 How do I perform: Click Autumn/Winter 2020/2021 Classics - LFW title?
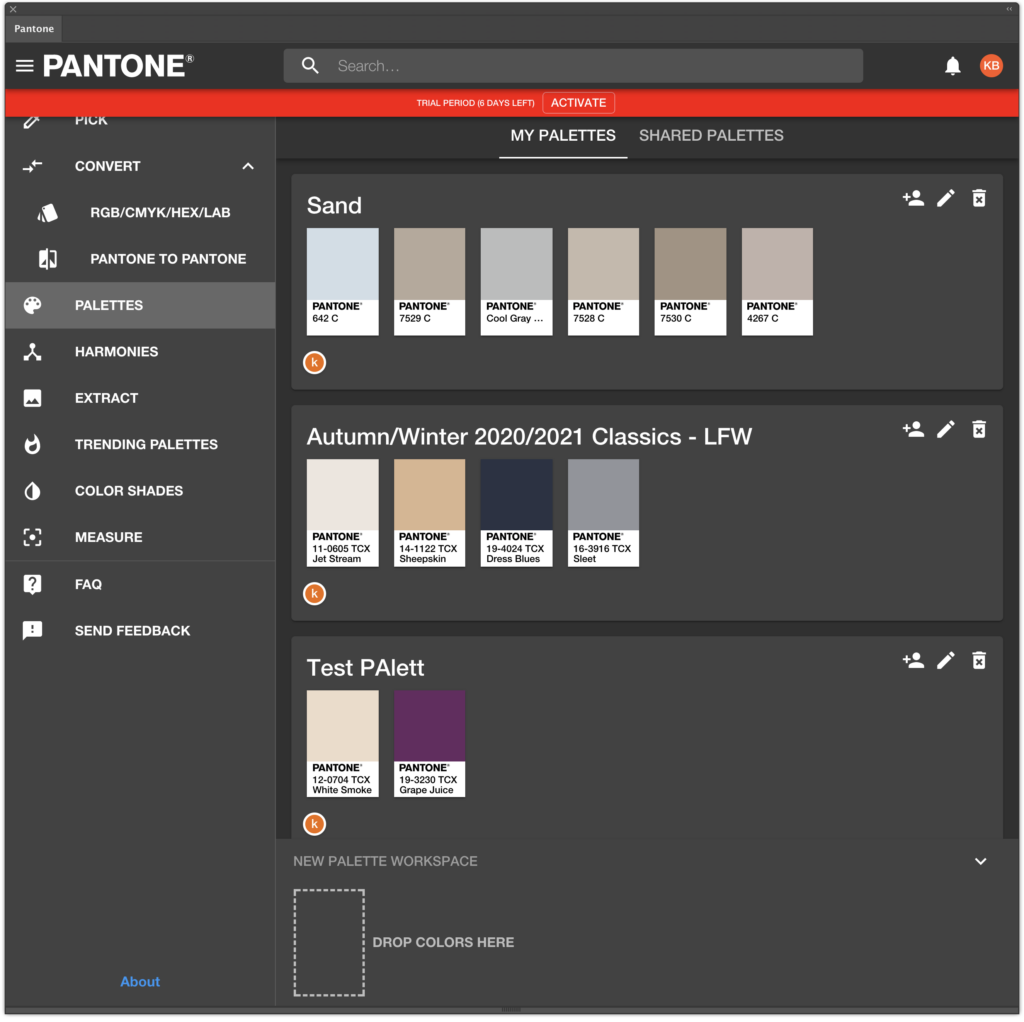click(x=529, y=437)
